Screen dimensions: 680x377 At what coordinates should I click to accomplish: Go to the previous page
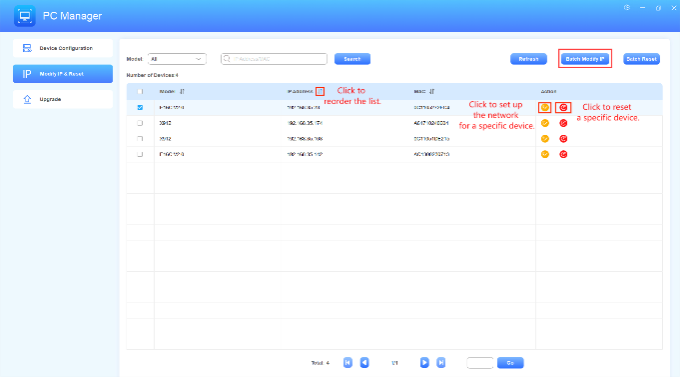[365, 363]
